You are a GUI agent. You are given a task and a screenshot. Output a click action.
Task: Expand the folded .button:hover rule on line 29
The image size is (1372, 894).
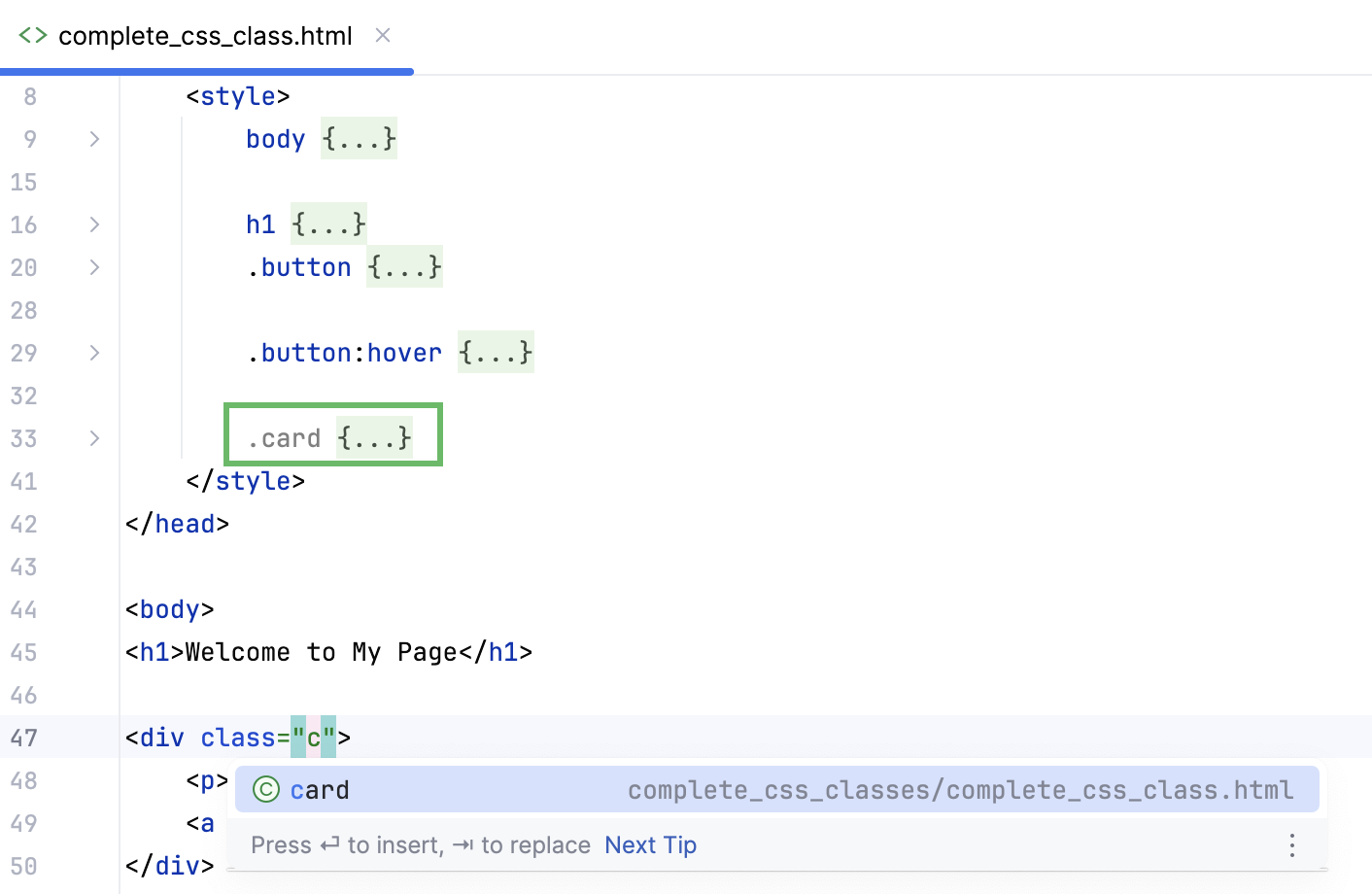[x=93, y=353]
